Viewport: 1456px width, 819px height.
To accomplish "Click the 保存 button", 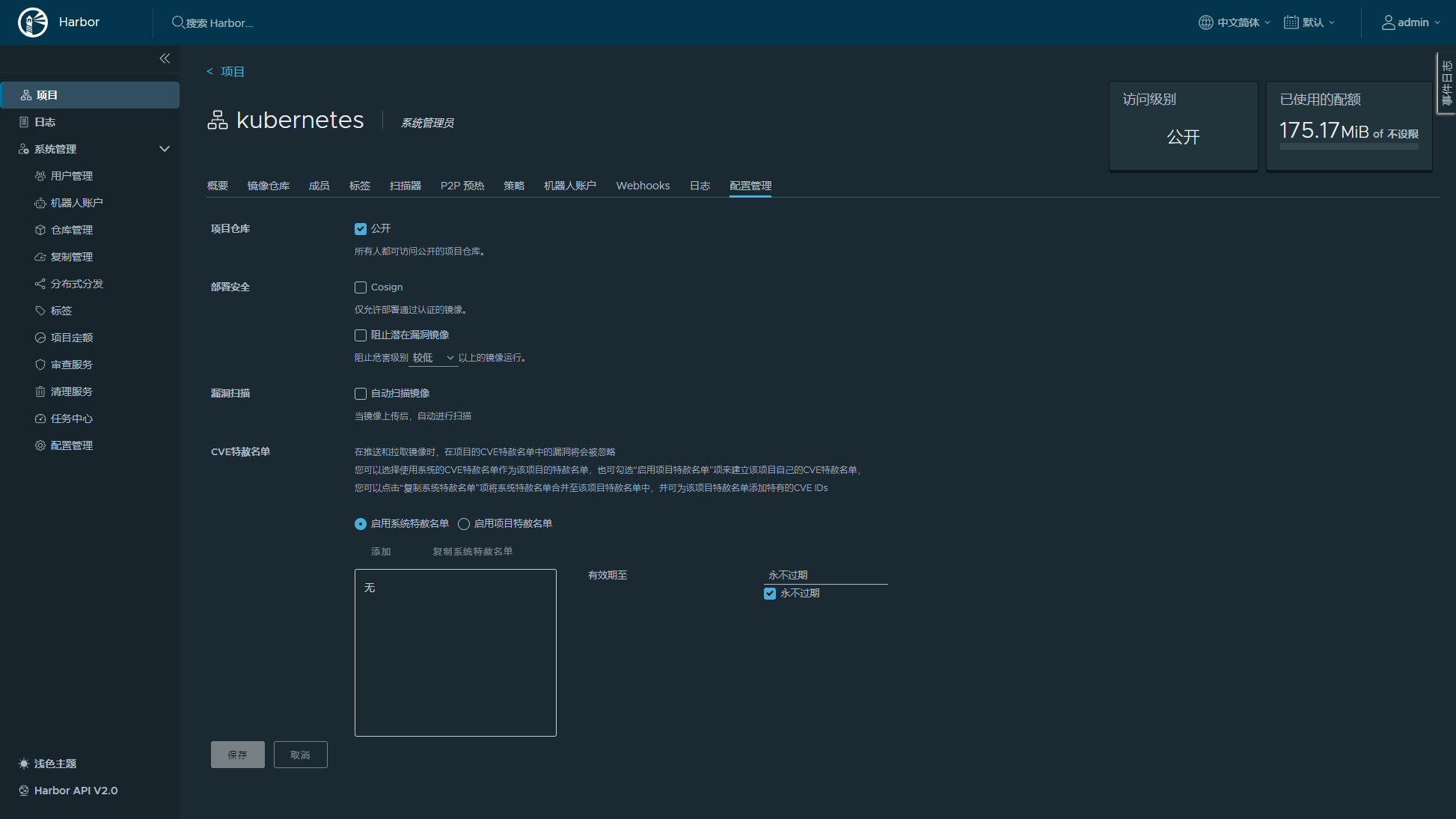I will click(238, 755).
